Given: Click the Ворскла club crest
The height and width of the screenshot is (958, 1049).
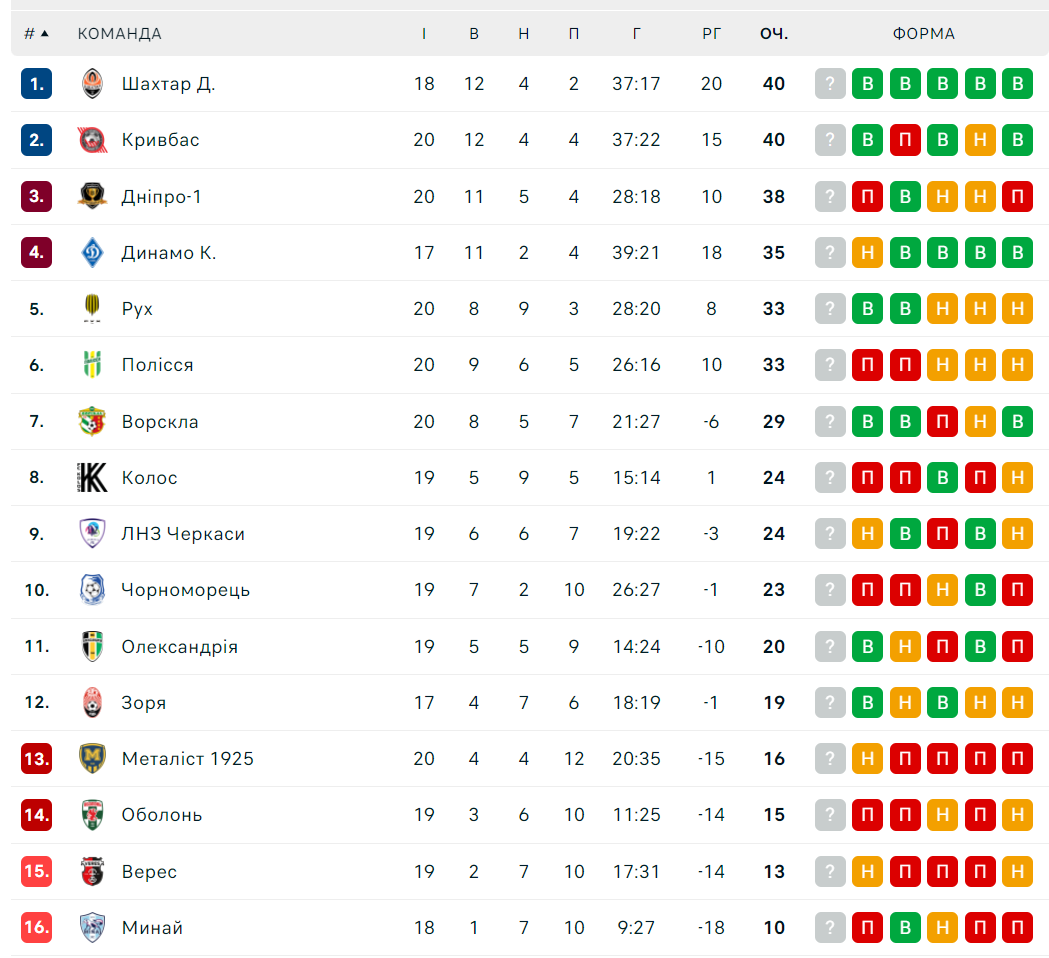Looking at the screenshot, I should click(x=92, y=421).
